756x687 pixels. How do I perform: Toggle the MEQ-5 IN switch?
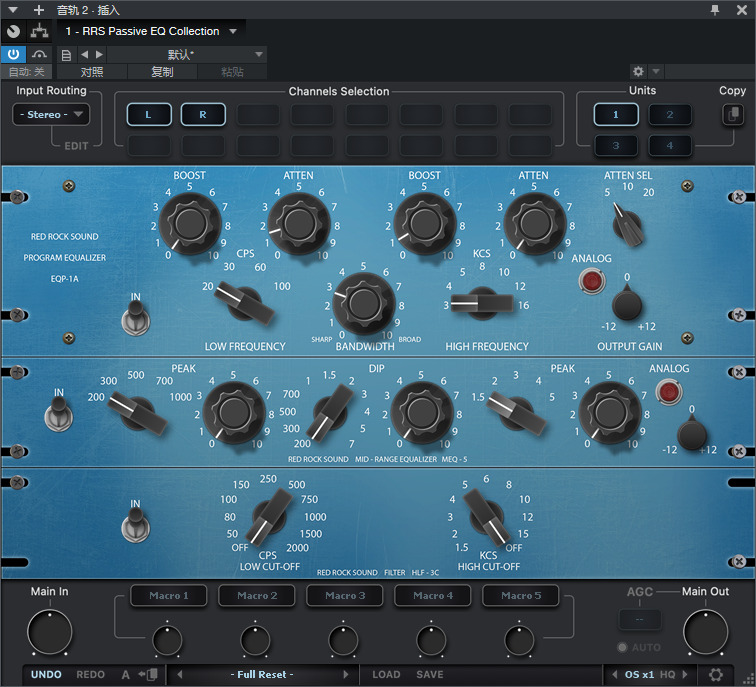[59, 414]
